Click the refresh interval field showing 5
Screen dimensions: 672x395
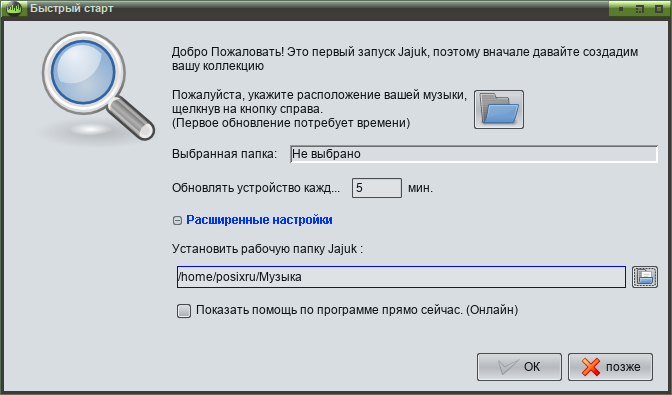click(x=377, y=188)
